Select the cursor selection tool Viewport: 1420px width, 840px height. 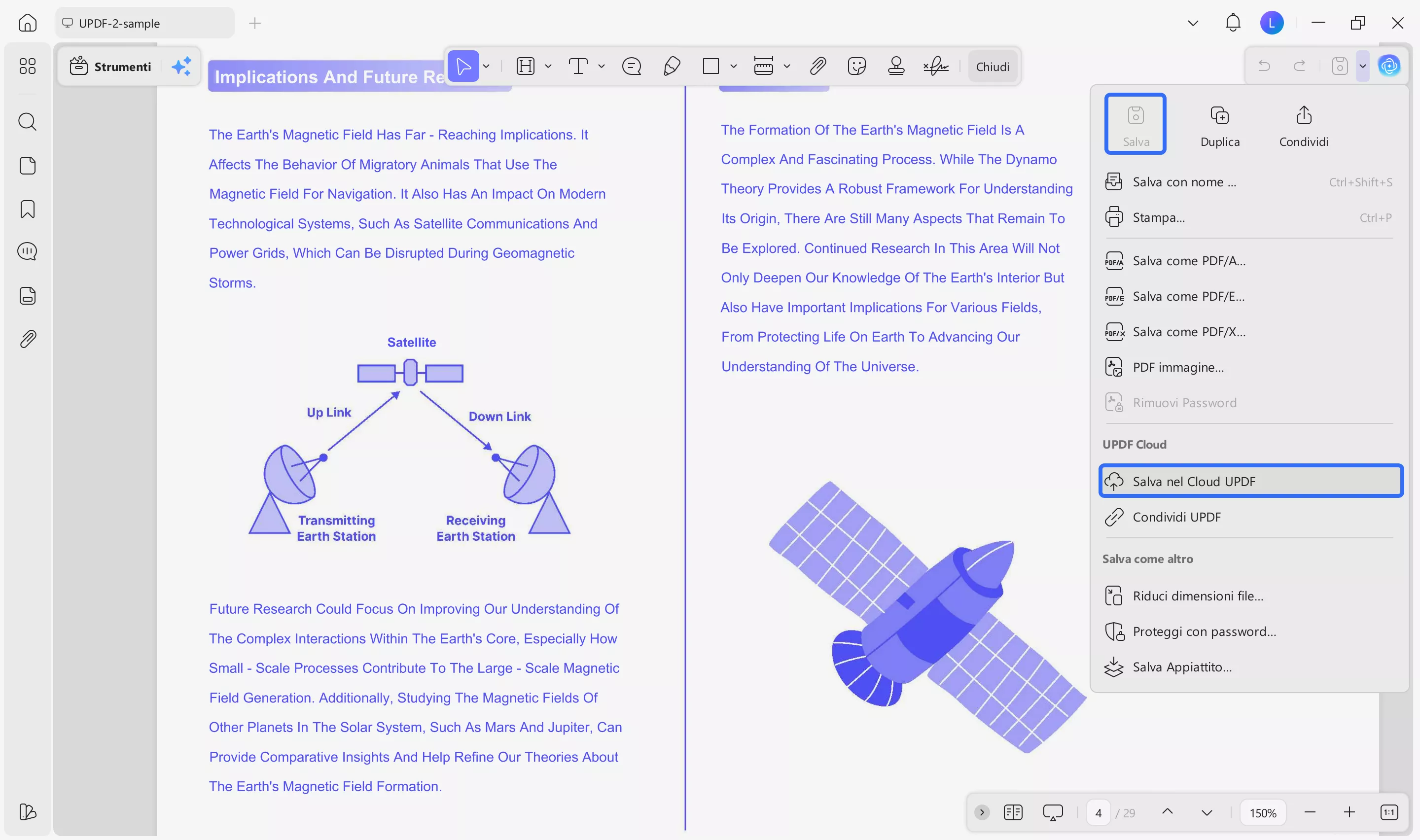pyautogui.click(x=463, y=66)
